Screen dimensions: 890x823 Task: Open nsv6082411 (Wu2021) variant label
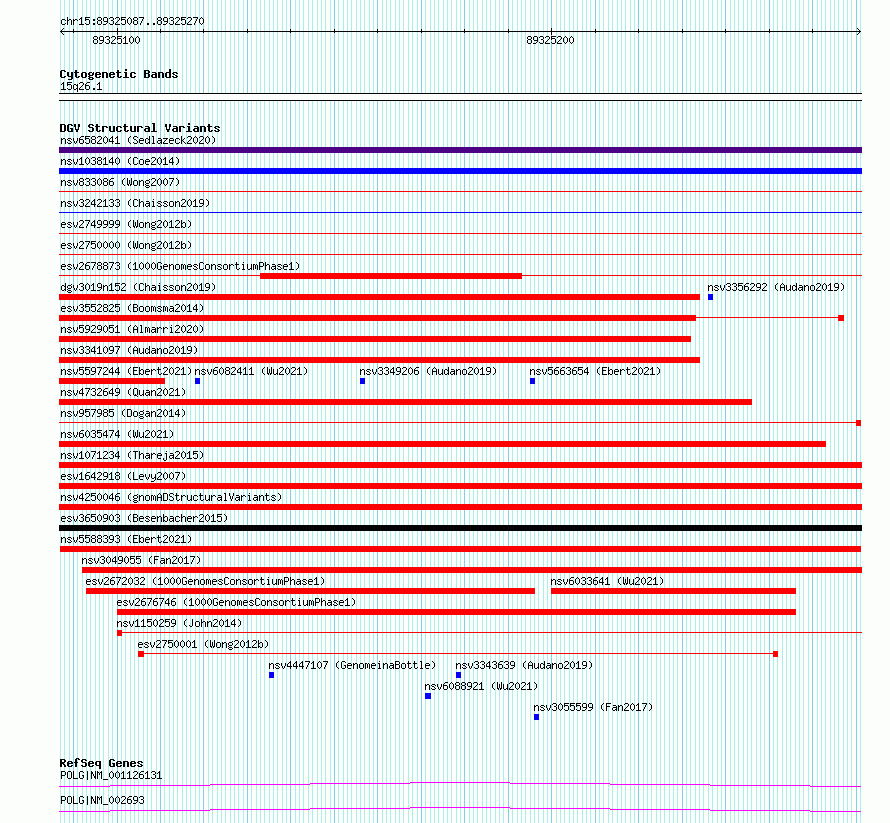pos(251,371)
